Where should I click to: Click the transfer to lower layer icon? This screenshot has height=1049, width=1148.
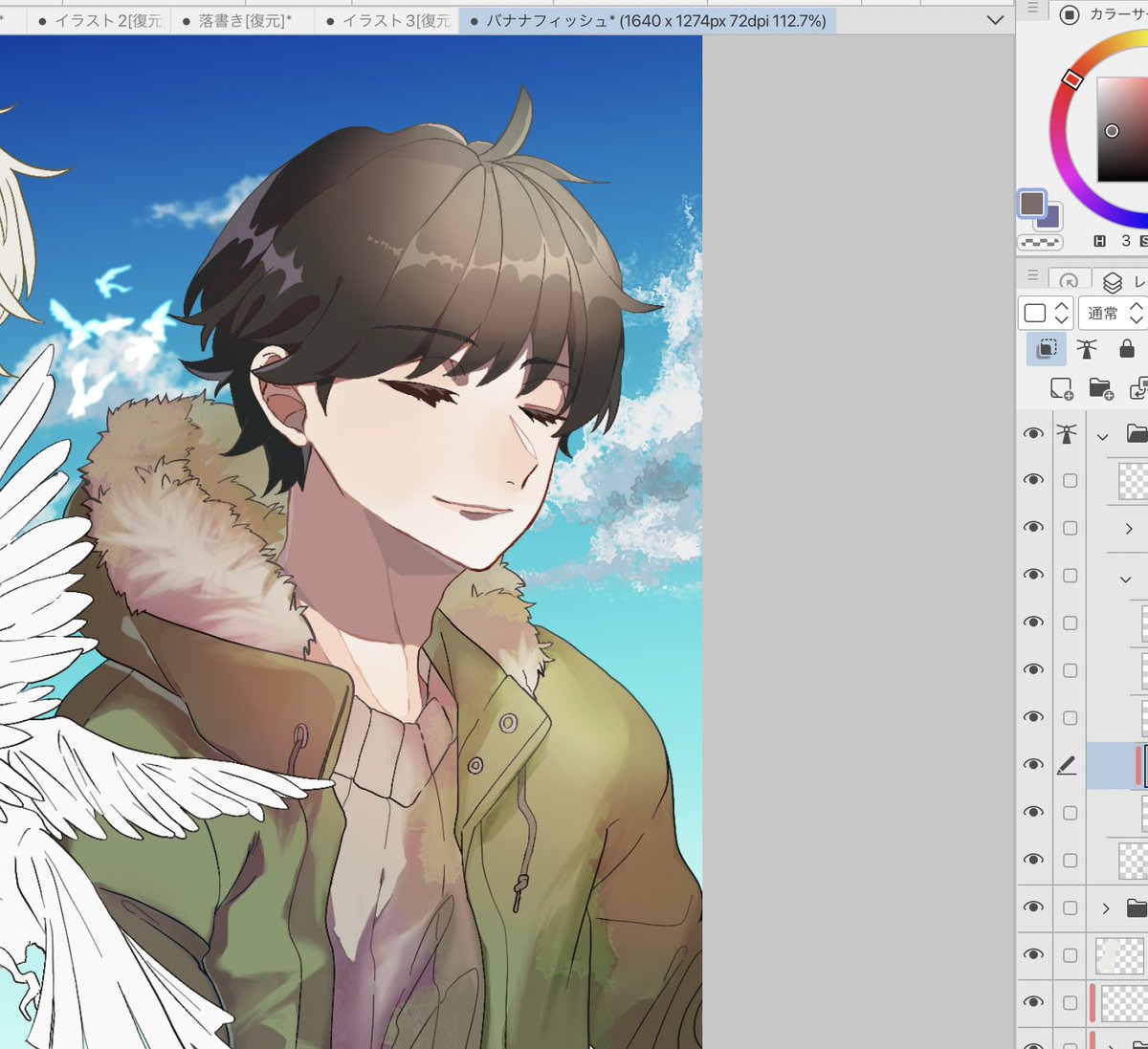pos(1138,388)
